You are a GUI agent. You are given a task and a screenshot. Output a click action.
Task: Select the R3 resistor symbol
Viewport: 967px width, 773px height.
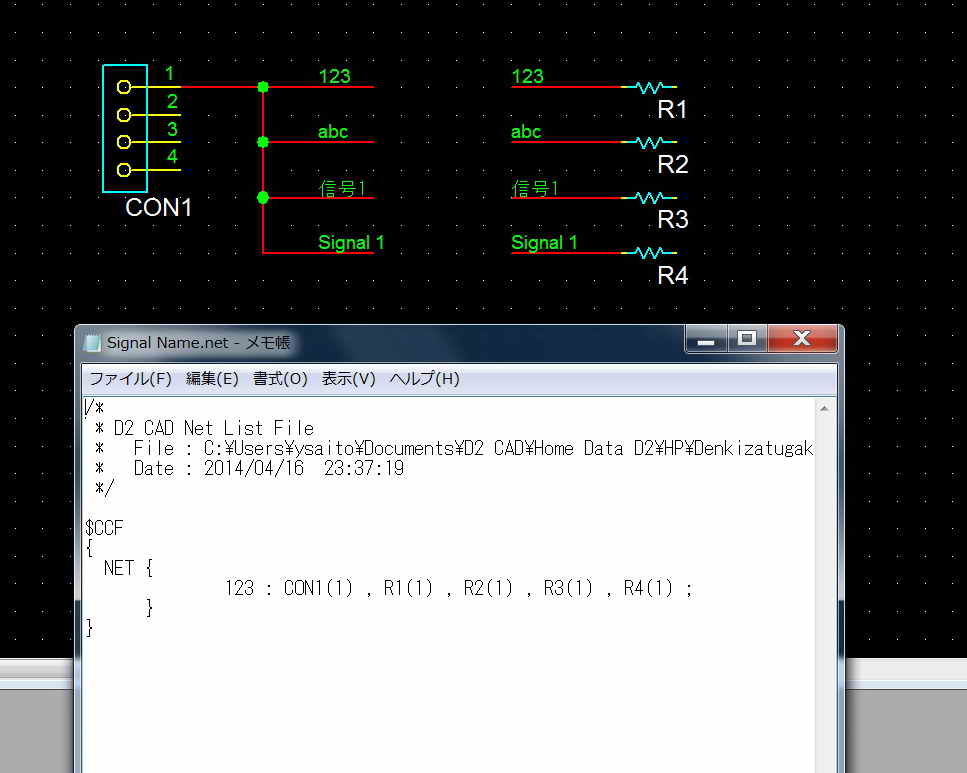click(x=649, y=197)
